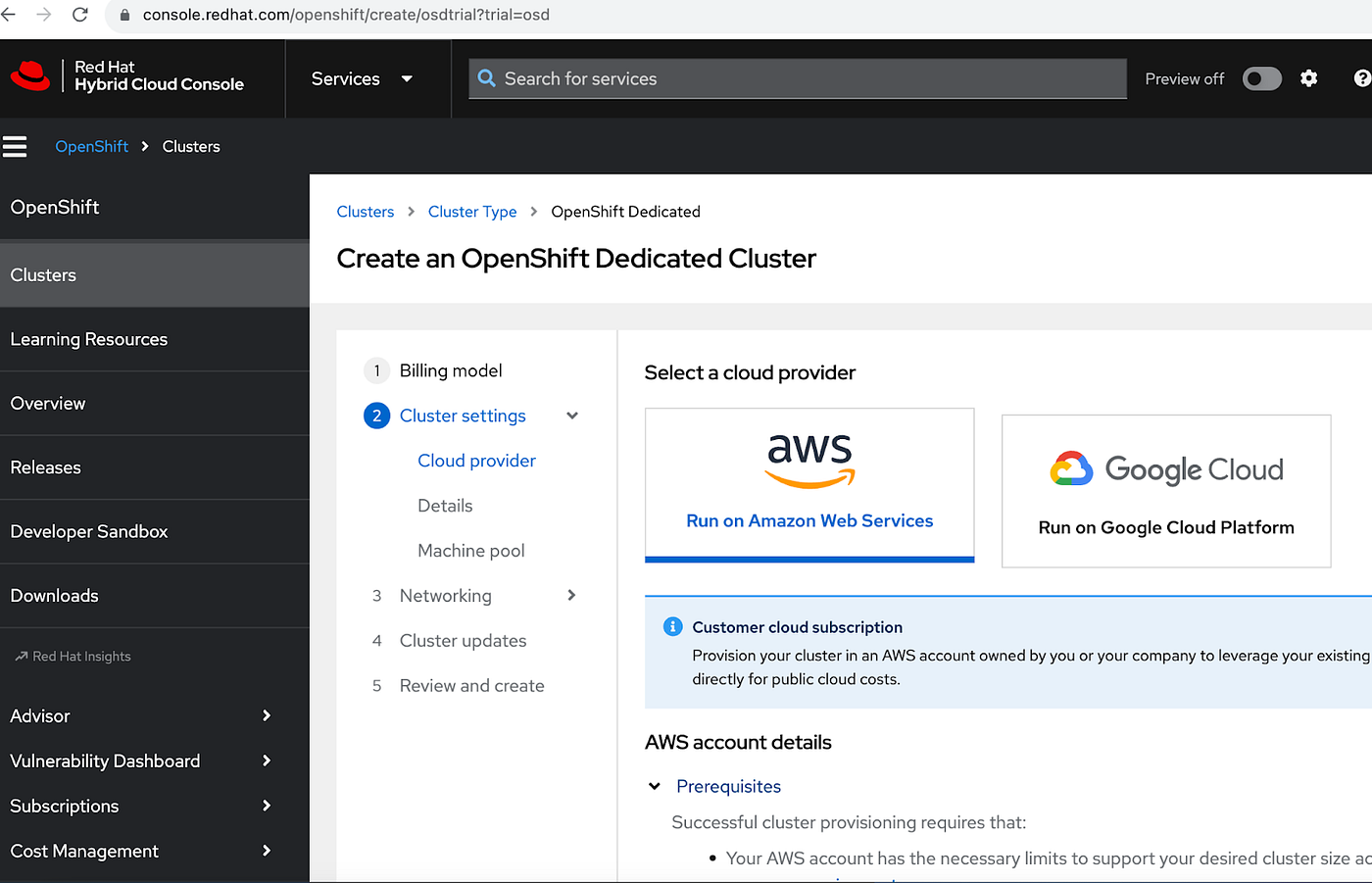This screenshot has height=883, width=1372.
Task: Open the hamburger navigation menu
Action: pos(15,146)
